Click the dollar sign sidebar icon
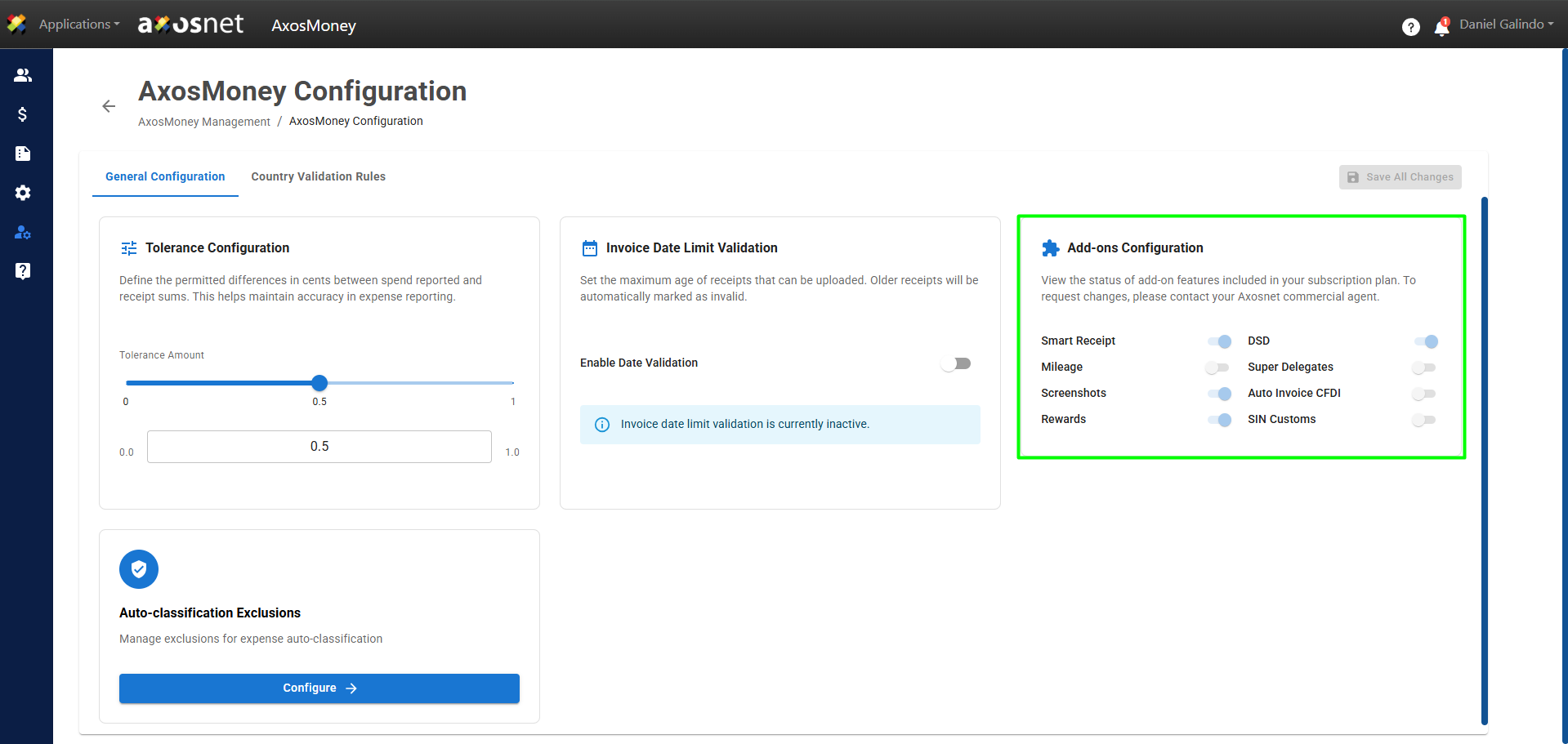The height and width of the screenshot is (744, 1568). coord(23,114)
